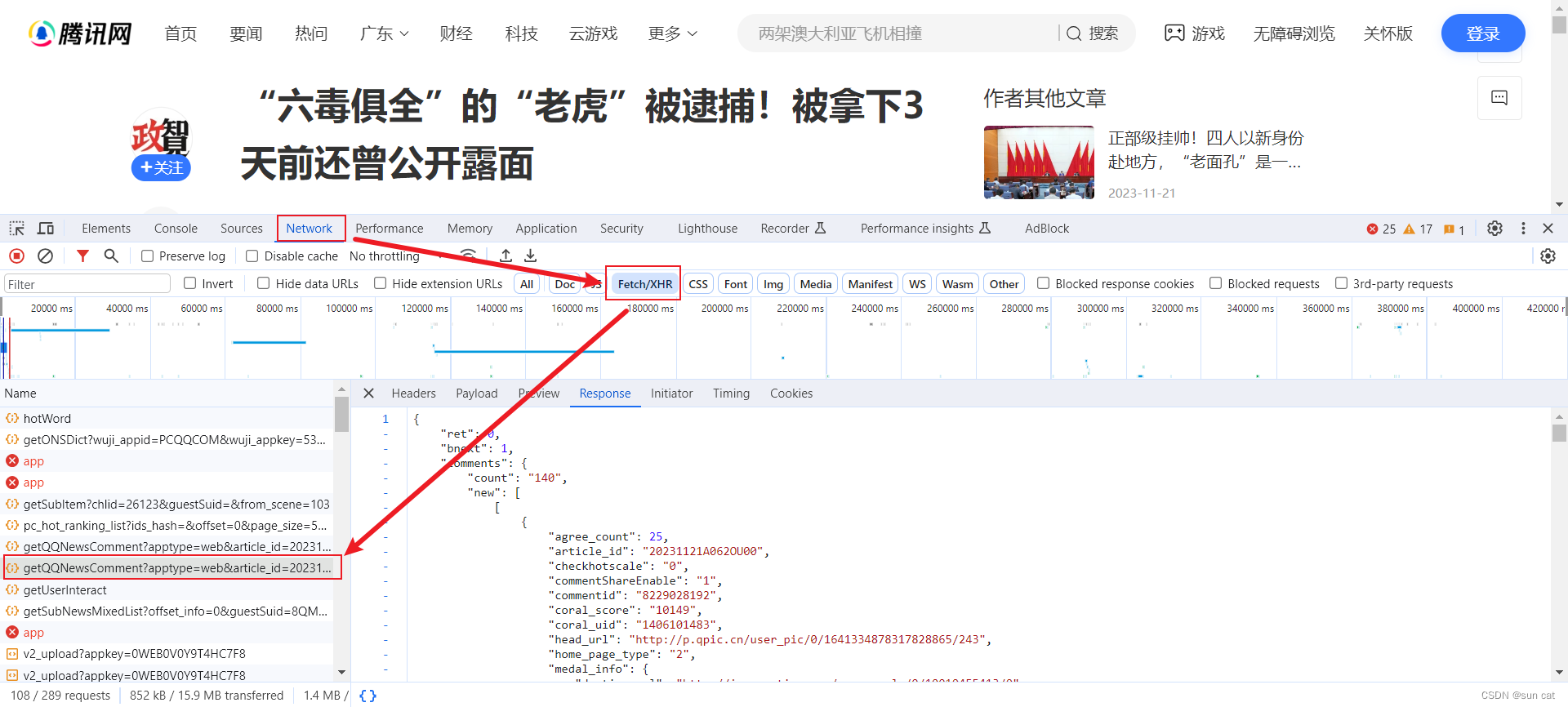Switch to the Elements tab
Screen dimensions: 1568x707
click(106, 229)
